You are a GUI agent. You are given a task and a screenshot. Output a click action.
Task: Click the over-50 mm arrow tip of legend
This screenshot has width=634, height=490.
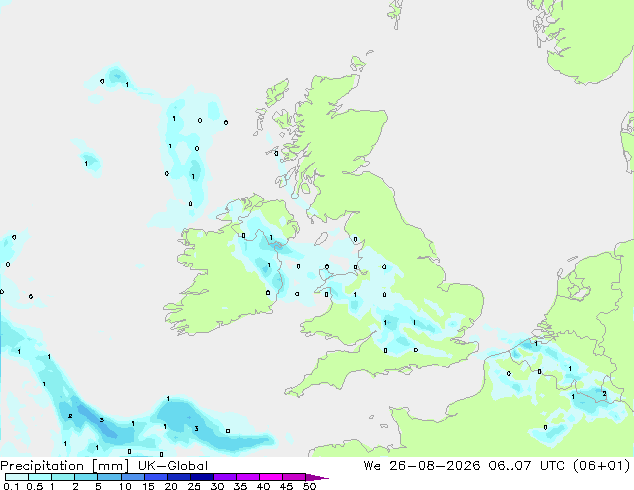point(317,477)
